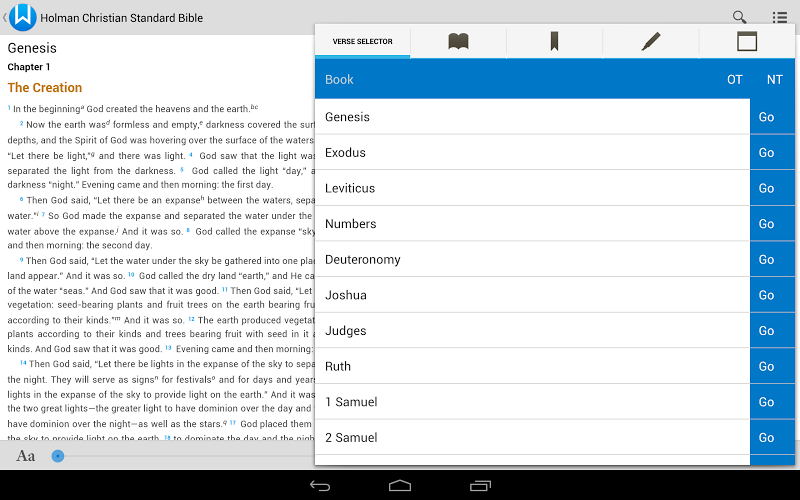Select Exodus in the book list
This screenshot has height=500, width=800.
tap(532, 153)
